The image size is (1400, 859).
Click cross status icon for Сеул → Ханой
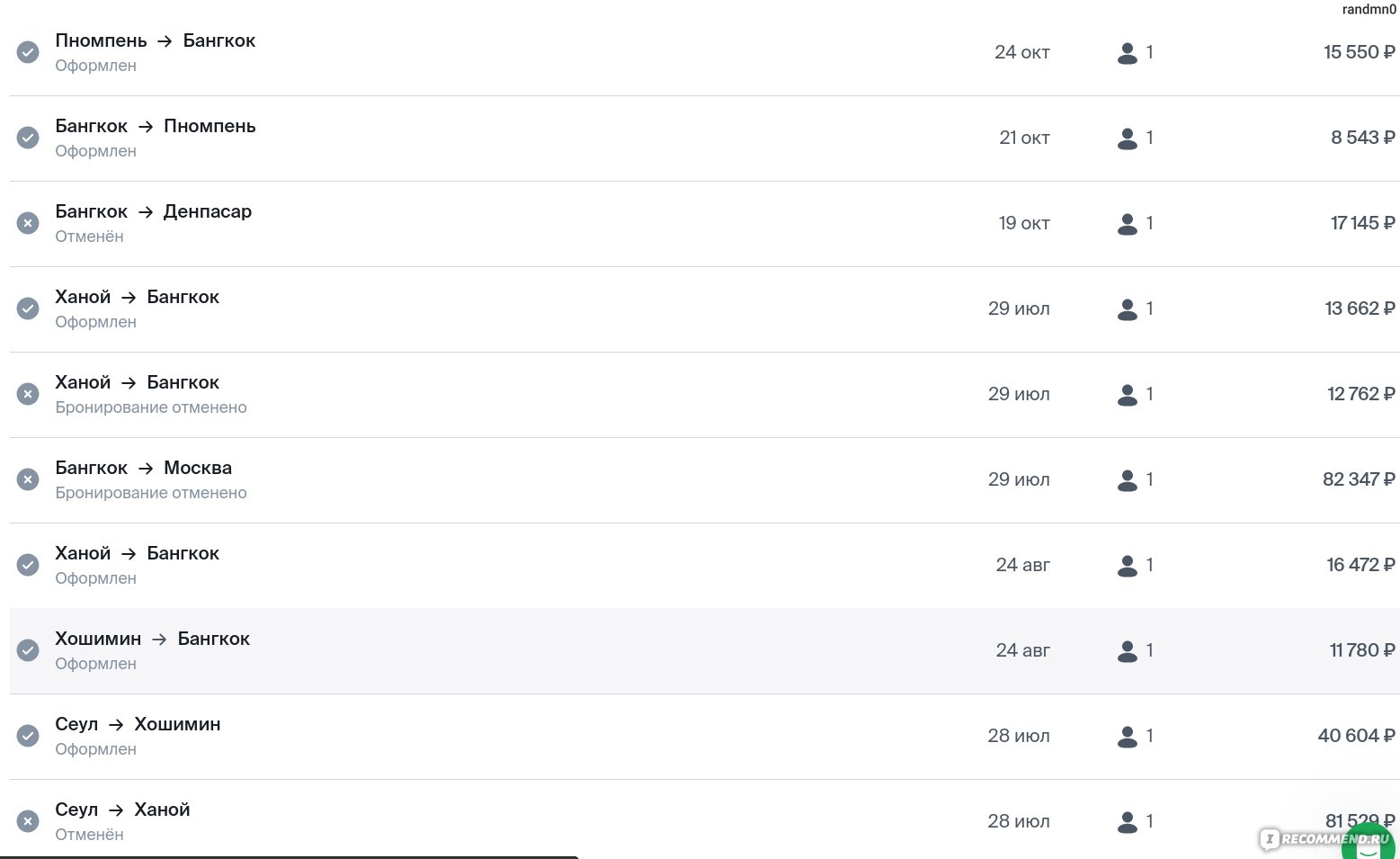click(28, 821)
